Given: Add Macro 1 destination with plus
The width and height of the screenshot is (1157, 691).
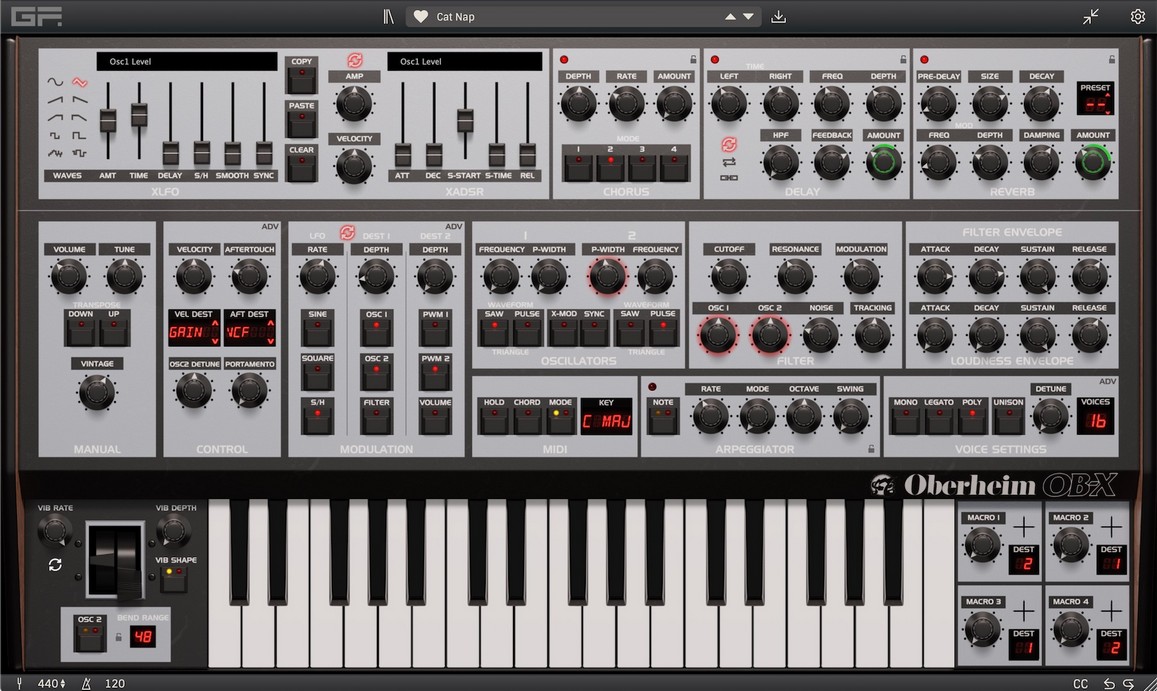Looking at the screenshot, I should click(x=1024, y=527).
